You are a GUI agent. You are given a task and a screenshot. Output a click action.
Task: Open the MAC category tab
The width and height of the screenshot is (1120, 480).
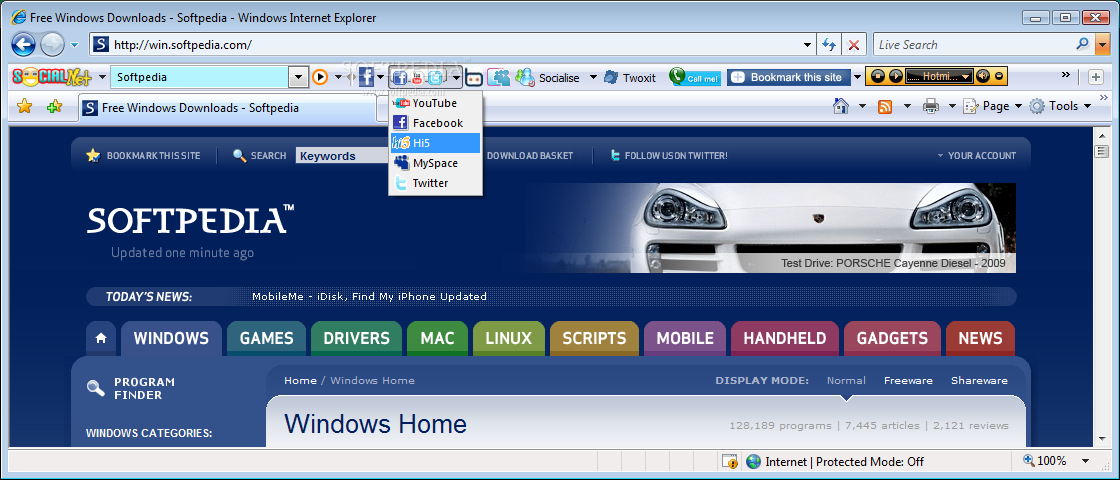click(x=437, y=339)
